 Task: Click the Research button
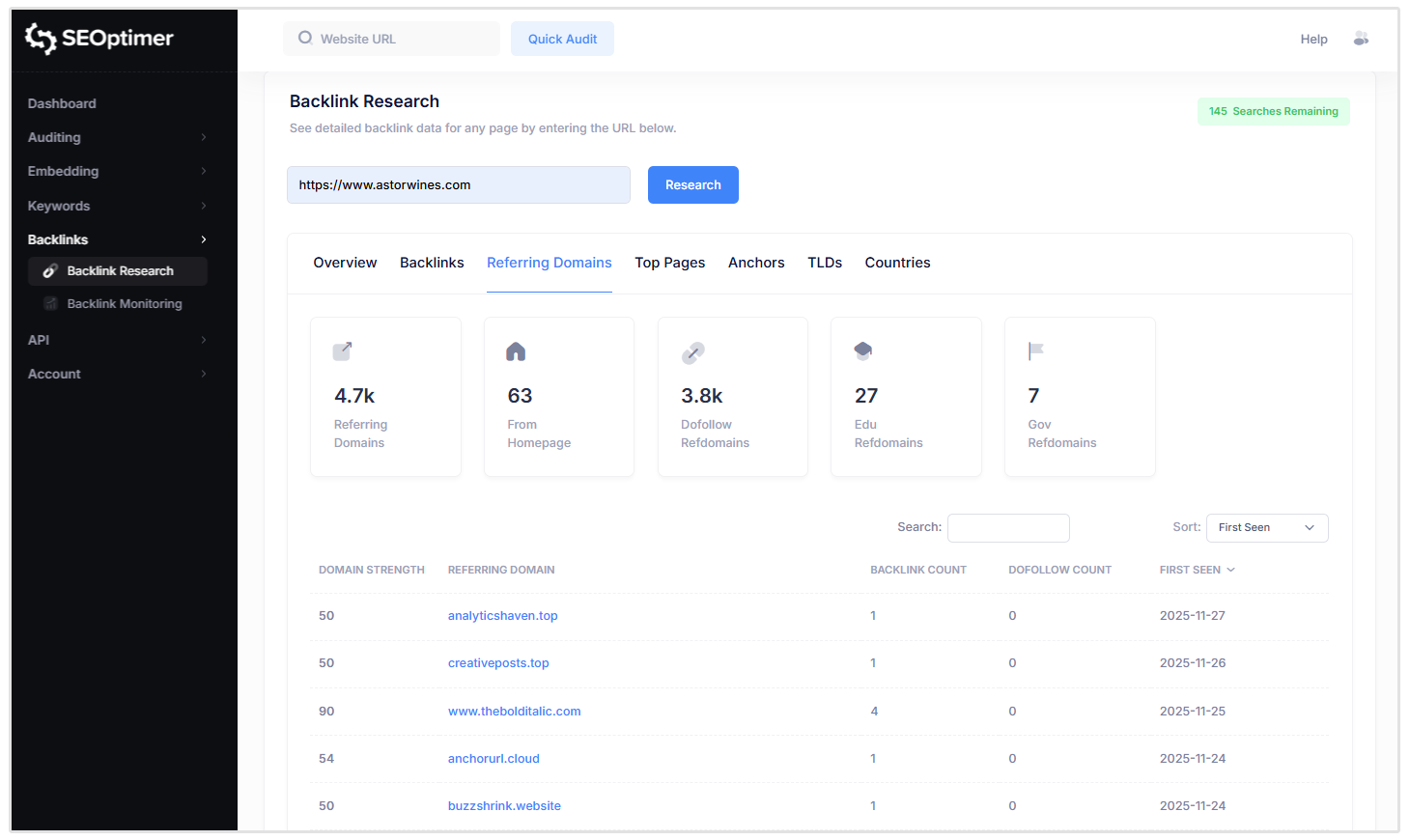(692, 184)
